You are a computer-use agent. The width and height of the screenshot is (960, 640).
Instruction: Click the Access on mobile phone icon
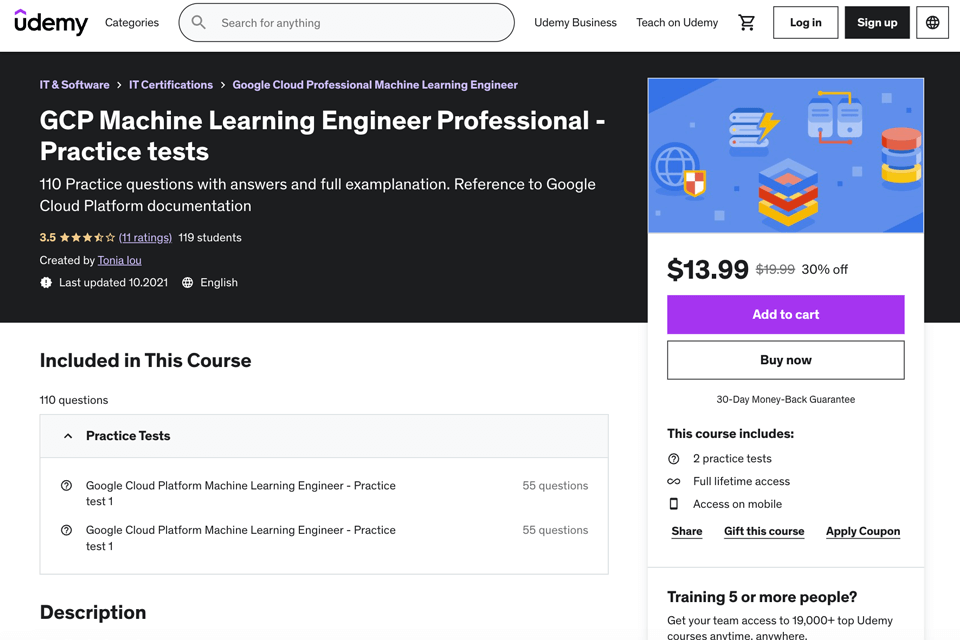[x=673, y=504]
